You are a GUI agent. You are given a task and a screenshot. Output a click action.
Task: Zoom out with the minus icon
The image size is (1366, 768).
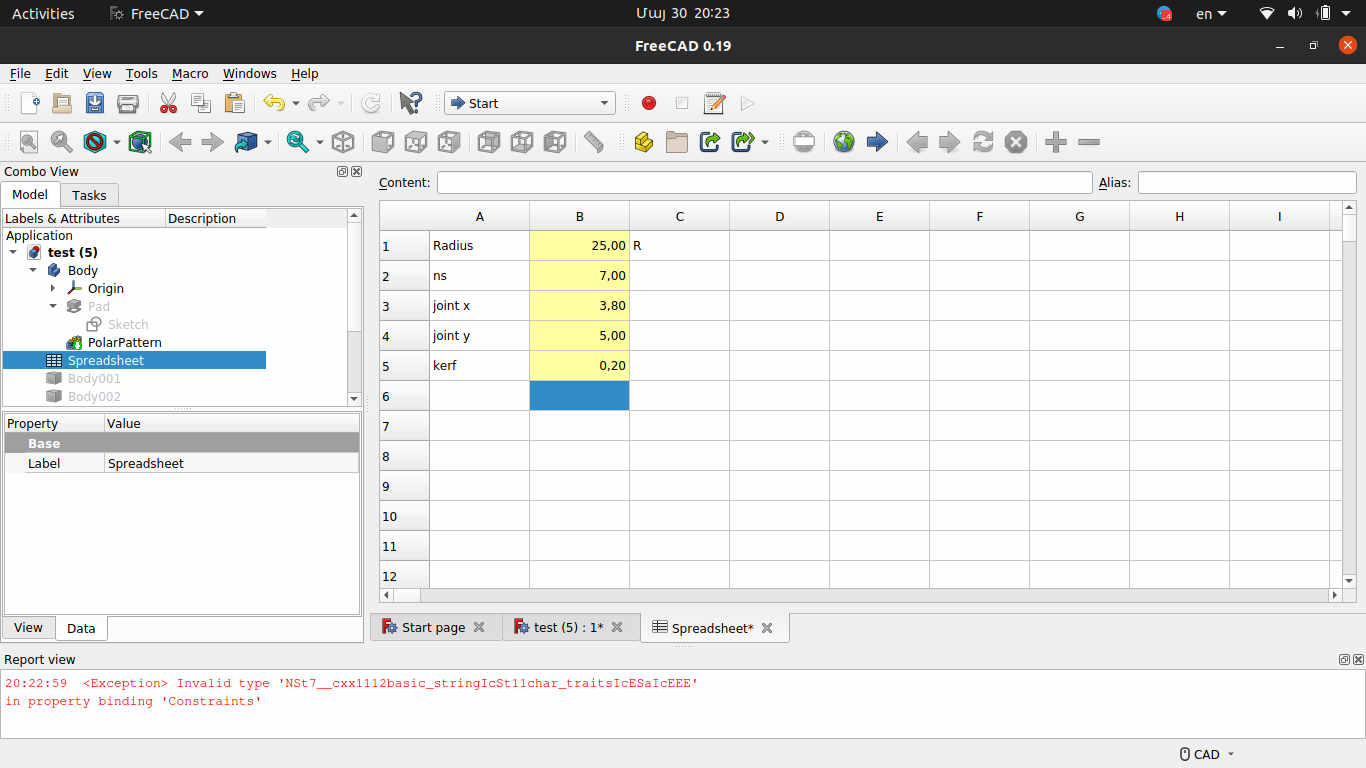[x=1089, y=142]
